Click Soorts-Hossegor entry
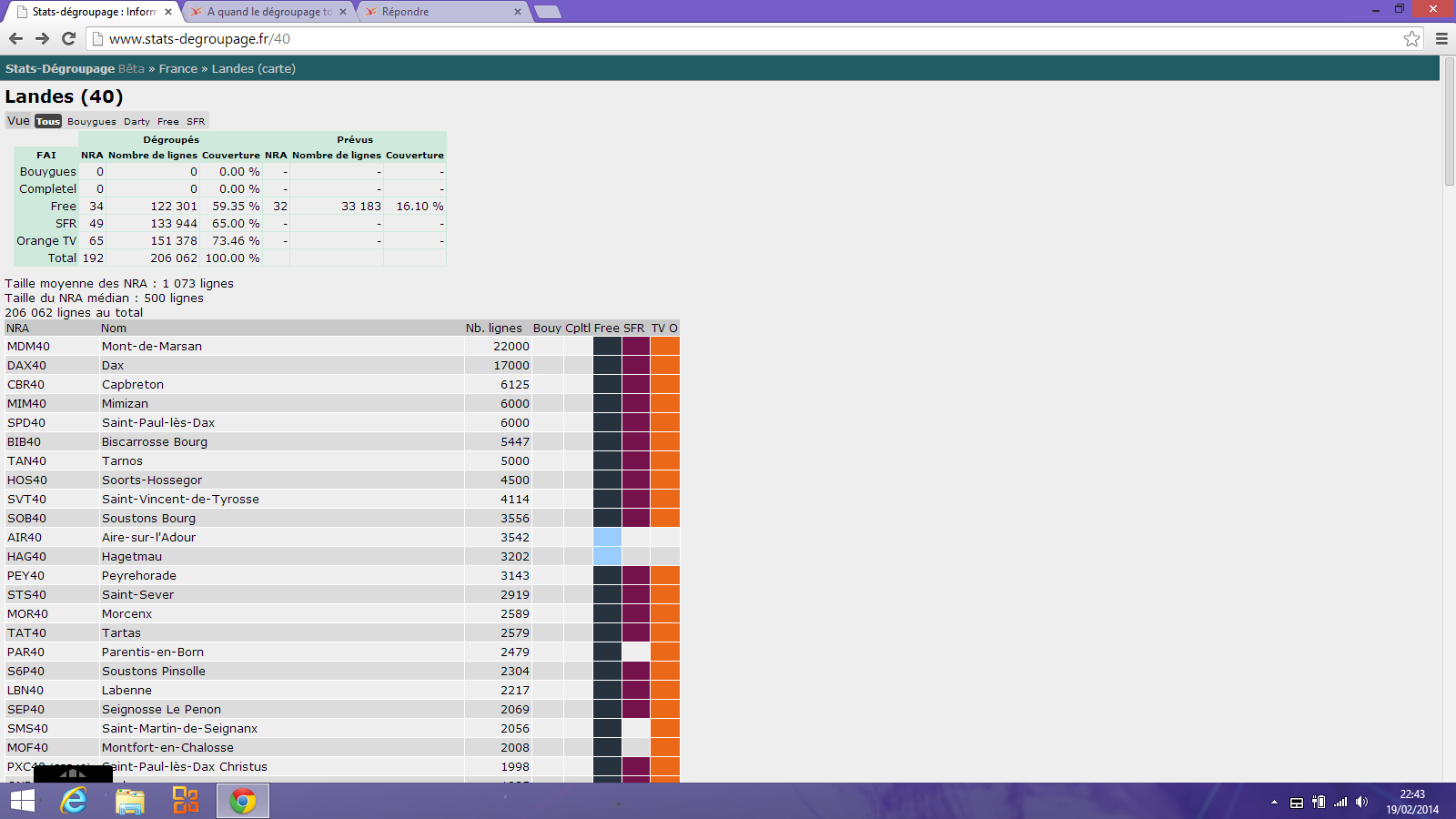 (x=152, y=480)
